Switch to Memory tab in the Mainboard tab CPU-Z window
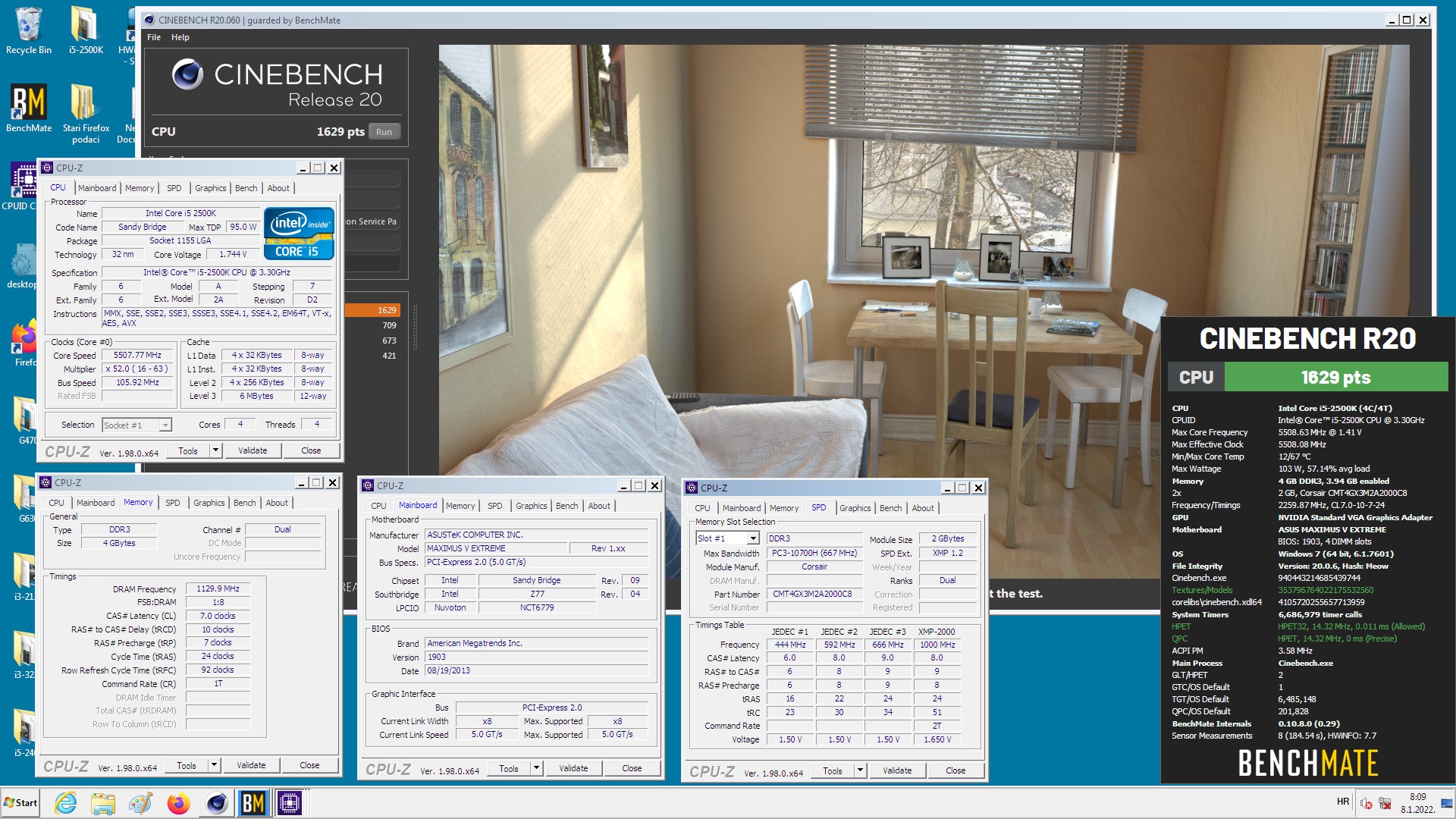Screen dimensions: 1456x819 click(460, 506)
